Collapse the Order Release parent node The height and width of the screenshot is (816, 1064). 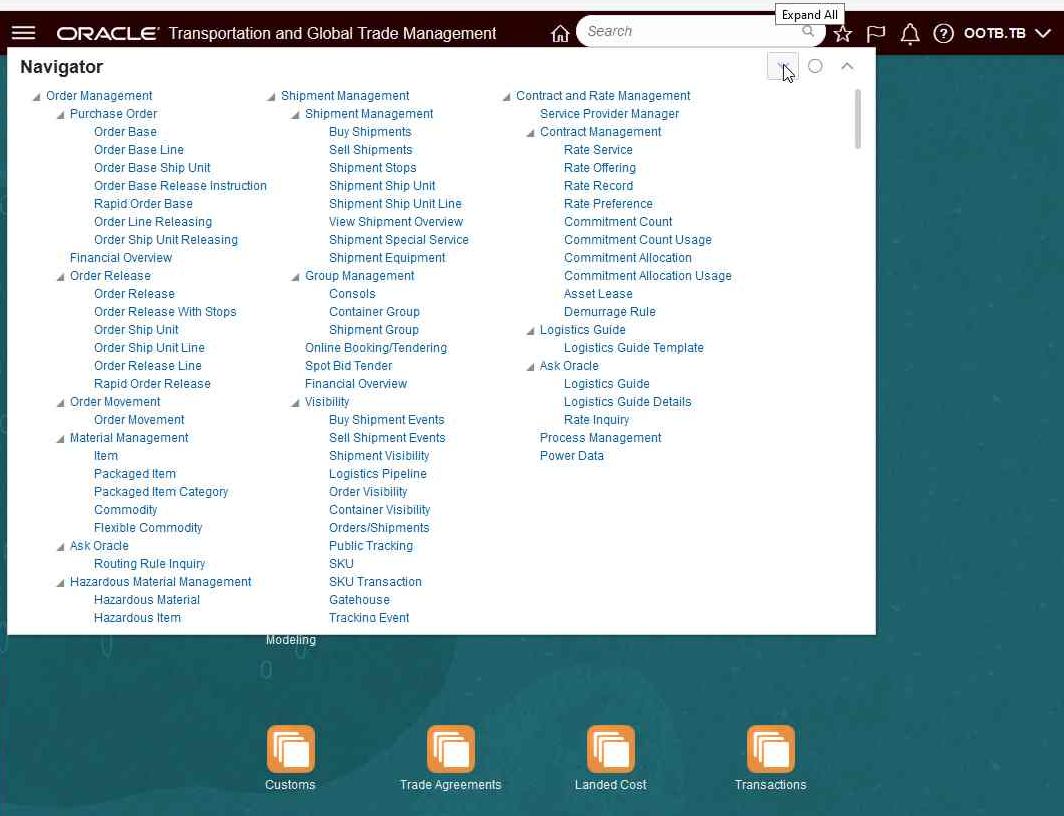pos(60,277)
